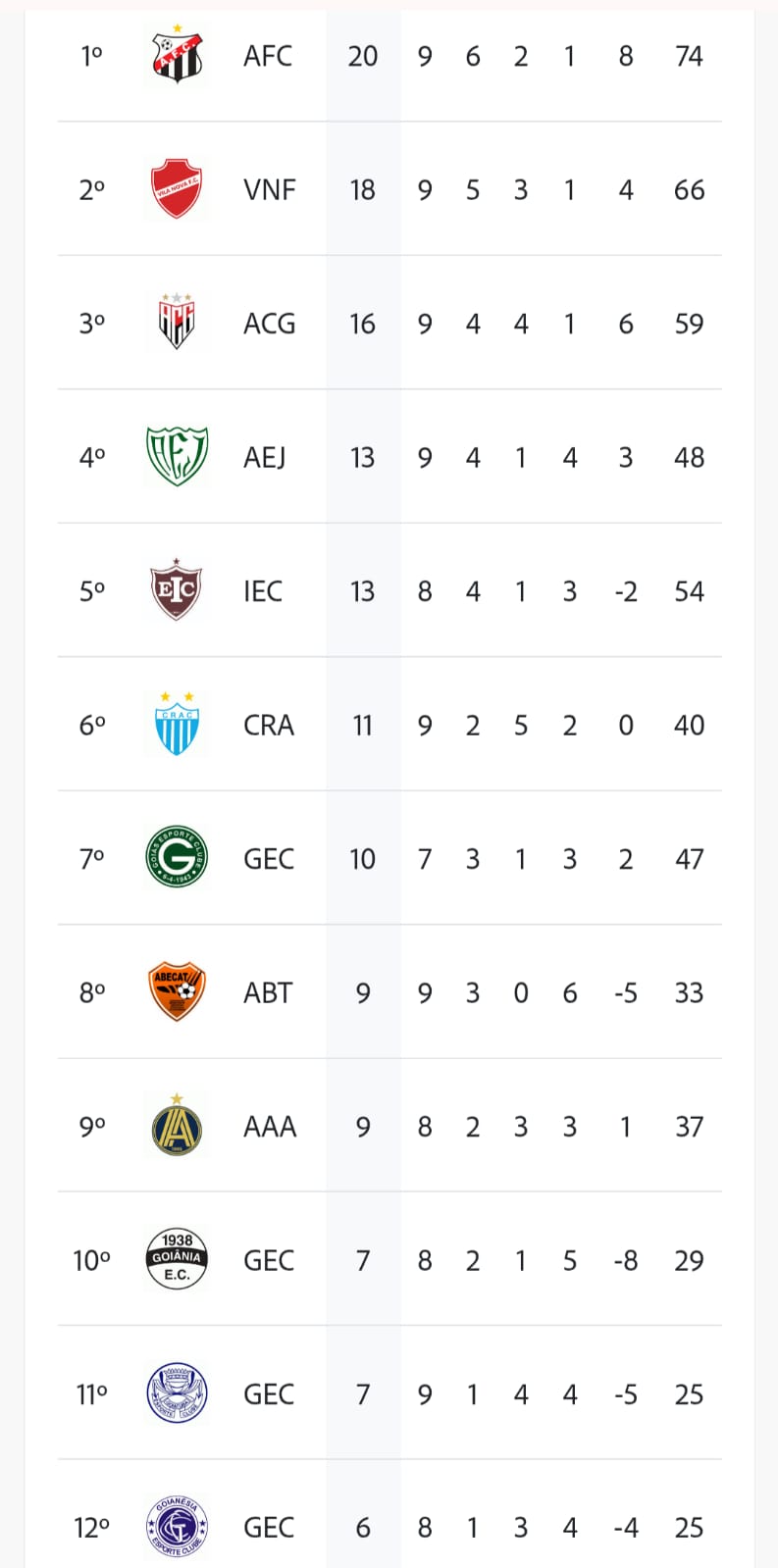778x1568 pixels.
Task: Open the maroon EIC crest
Action: (x=177, y=590)
